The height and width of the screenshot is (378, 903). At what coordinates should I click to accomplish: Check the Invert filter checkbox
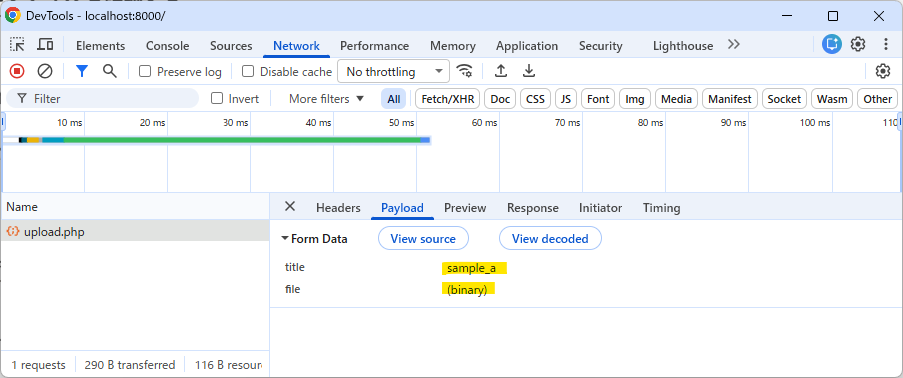[217, 99]
